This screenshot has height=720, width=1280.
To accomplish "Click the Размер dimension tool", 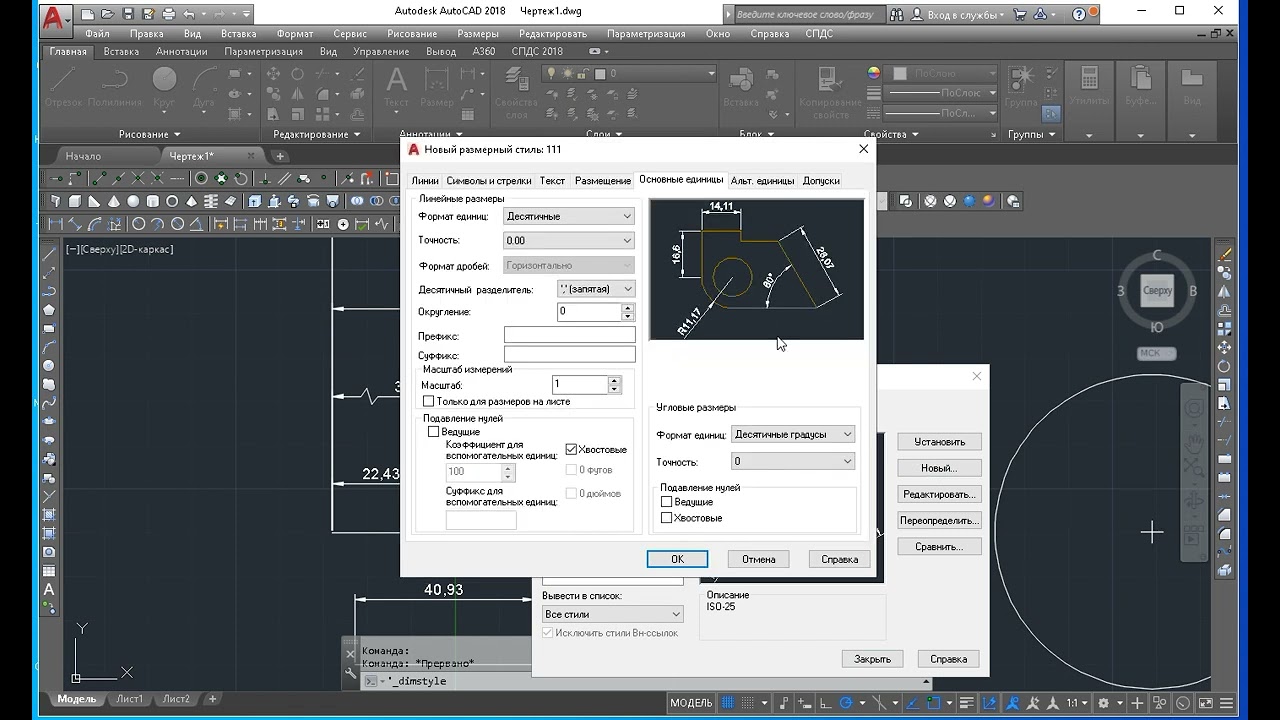I will click(436, 87).
